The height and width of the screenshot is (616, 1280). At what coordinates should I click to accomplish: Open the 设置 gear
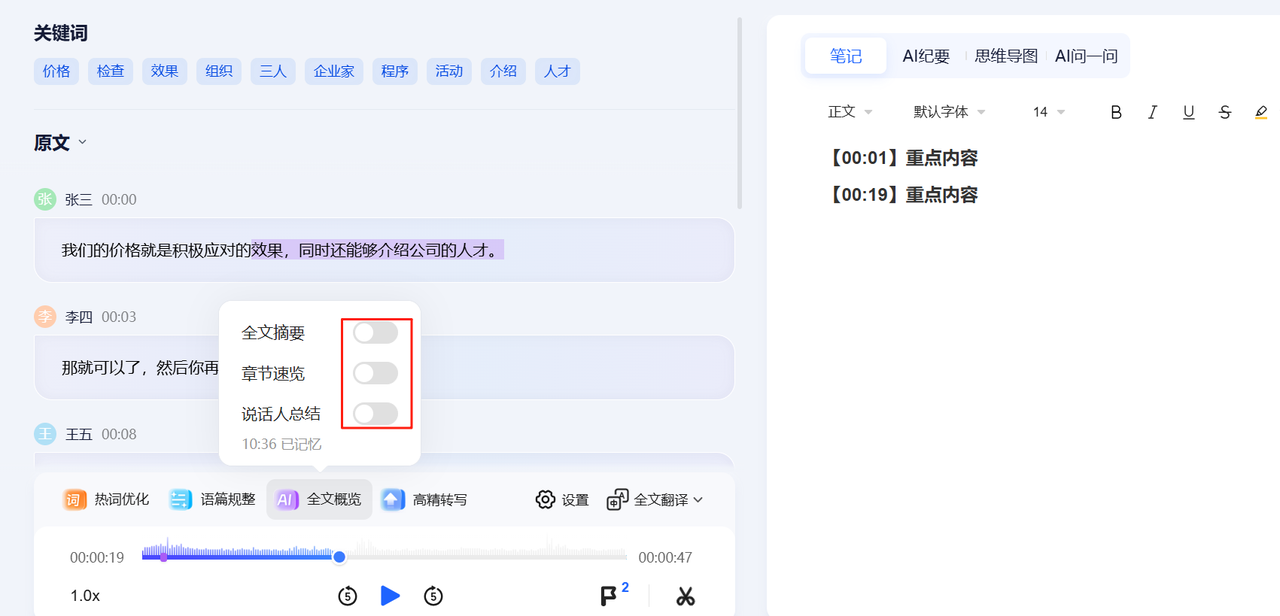562,499
